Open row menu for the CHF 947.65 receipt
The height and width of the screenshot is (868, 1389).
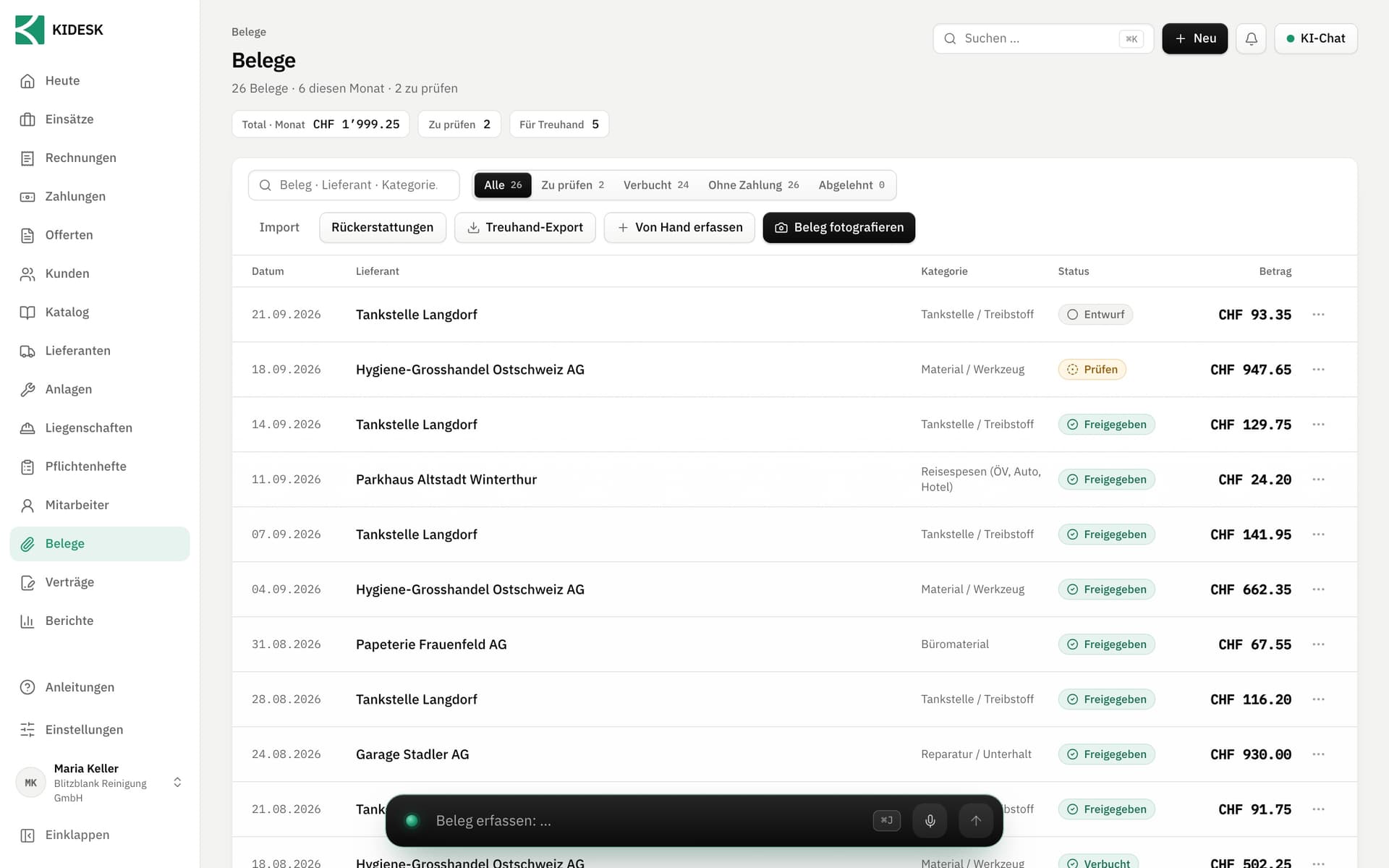1318,370
